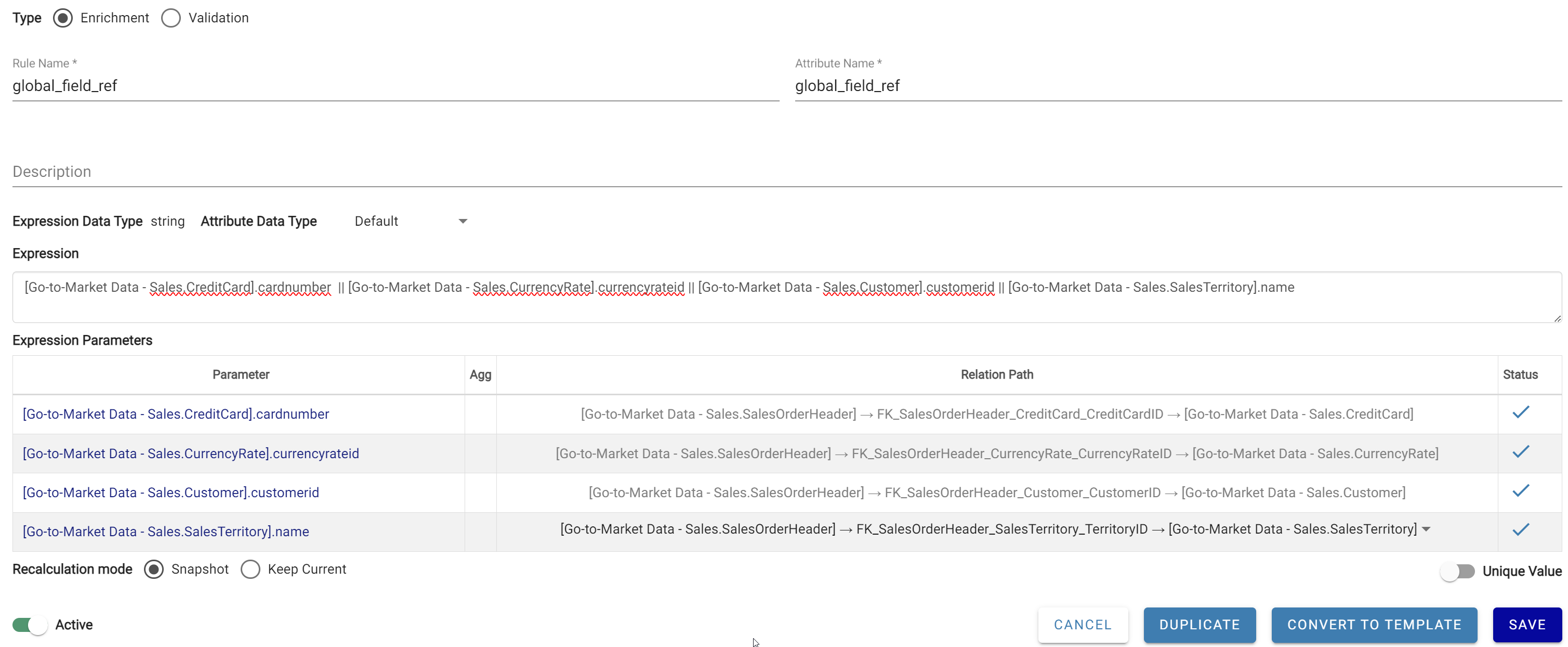This screenshot has width=1568, height=647.
Task: Toggle the Unique Value switch
Action: point(1457,571)
